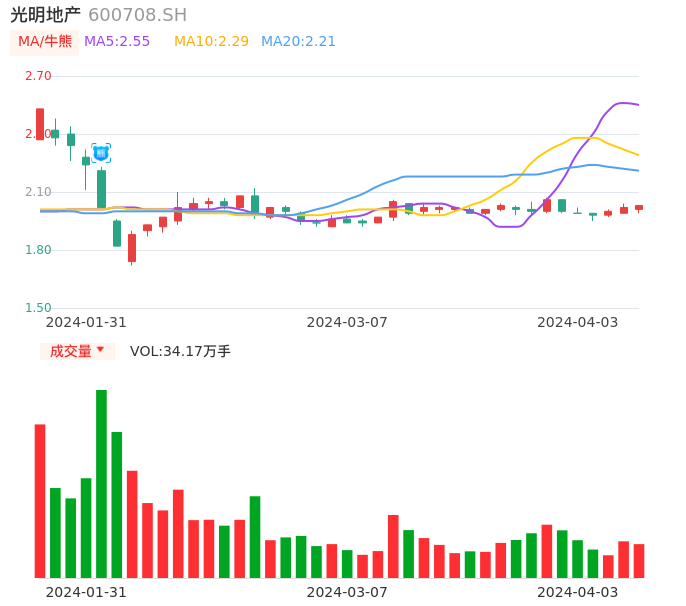
Task: Select the MA/牛熊 indicator tab
Action: click(x=44, y=42)
